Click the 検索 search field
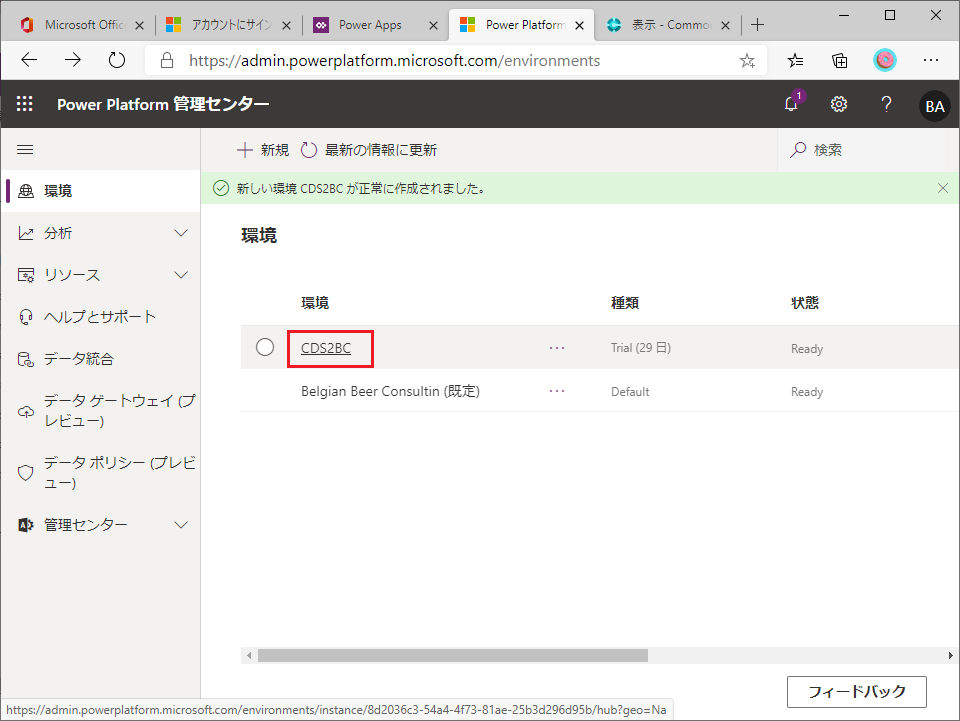The height and width of the screenshot is (721, 960). pos(868,150)
